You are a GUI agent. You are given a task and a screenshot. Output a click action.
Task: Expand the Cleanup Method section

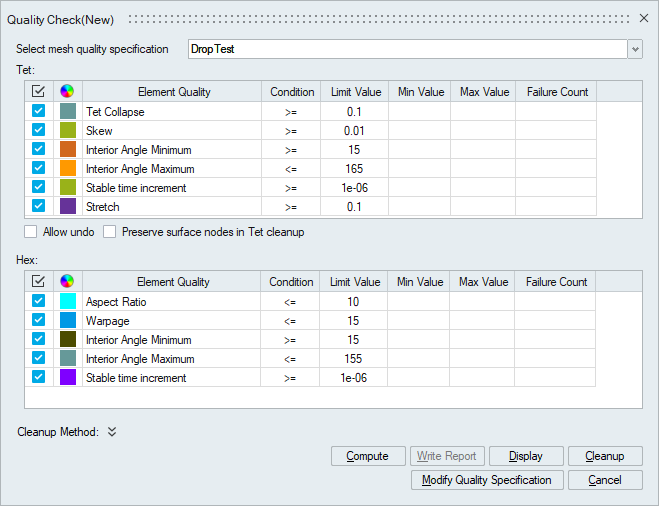(112, 432)
